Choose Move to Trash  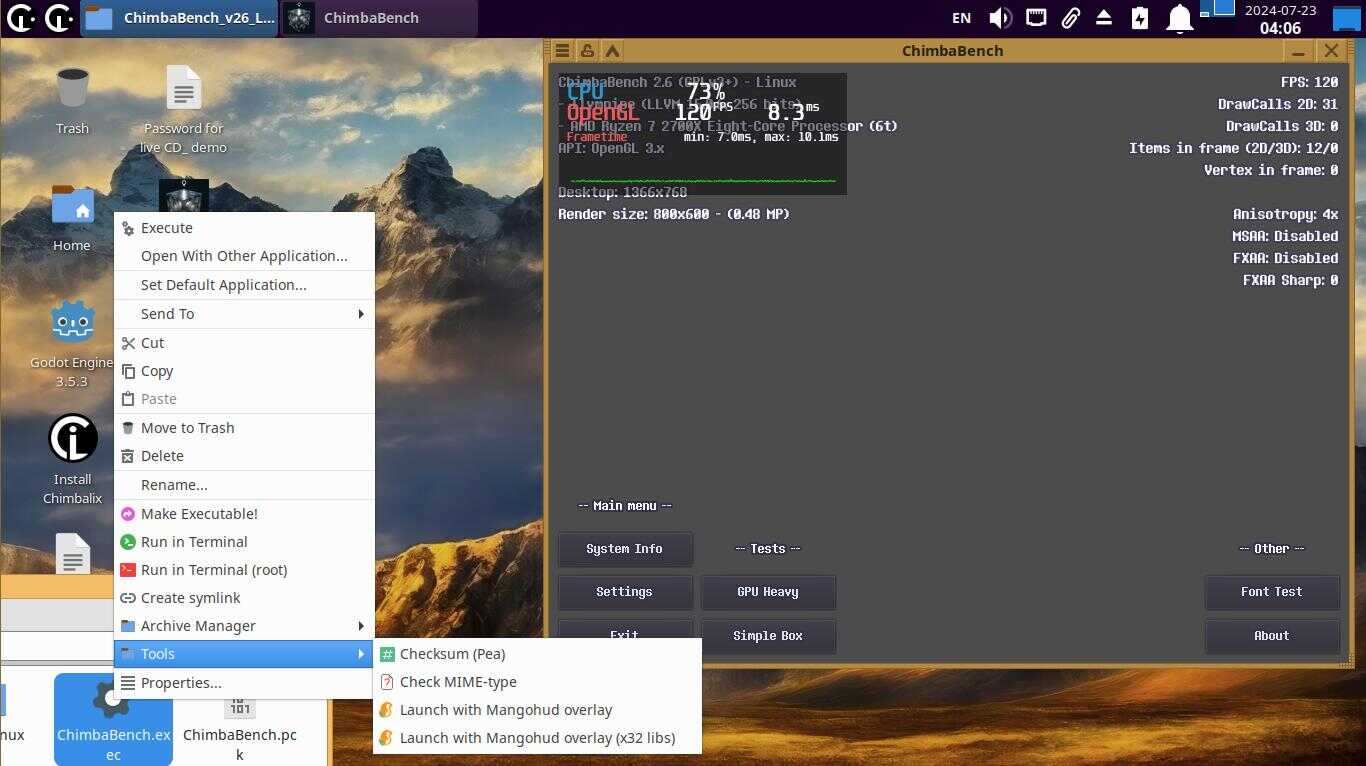coord(244,428)
